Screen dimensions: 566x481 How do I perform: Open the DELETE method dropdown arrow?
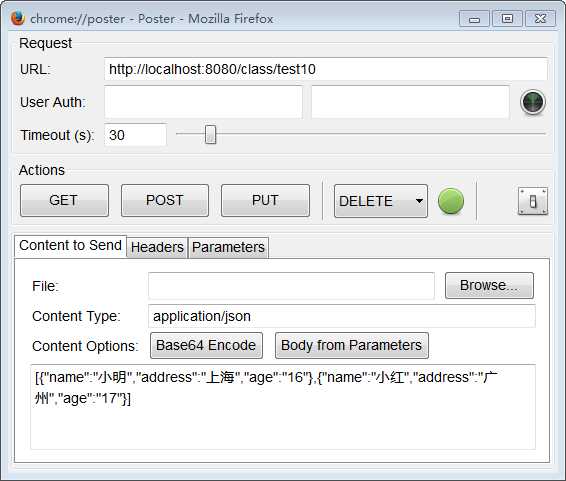pyautogui.click(x=419, y=201)
